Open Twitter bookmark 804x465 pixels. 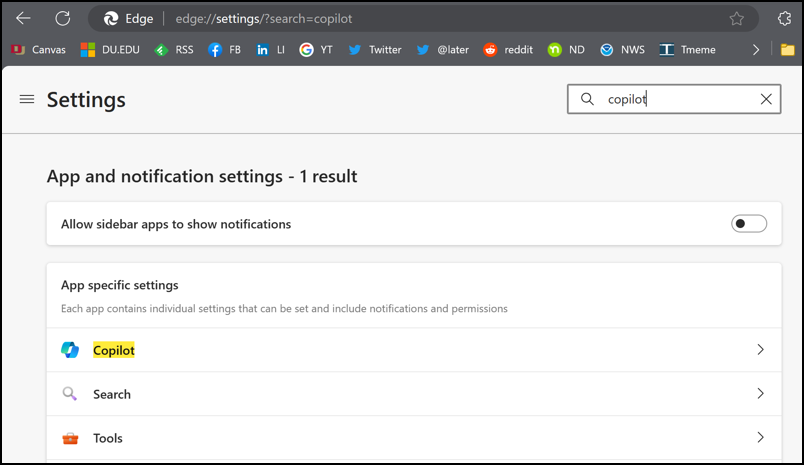[x=375, y=50]
